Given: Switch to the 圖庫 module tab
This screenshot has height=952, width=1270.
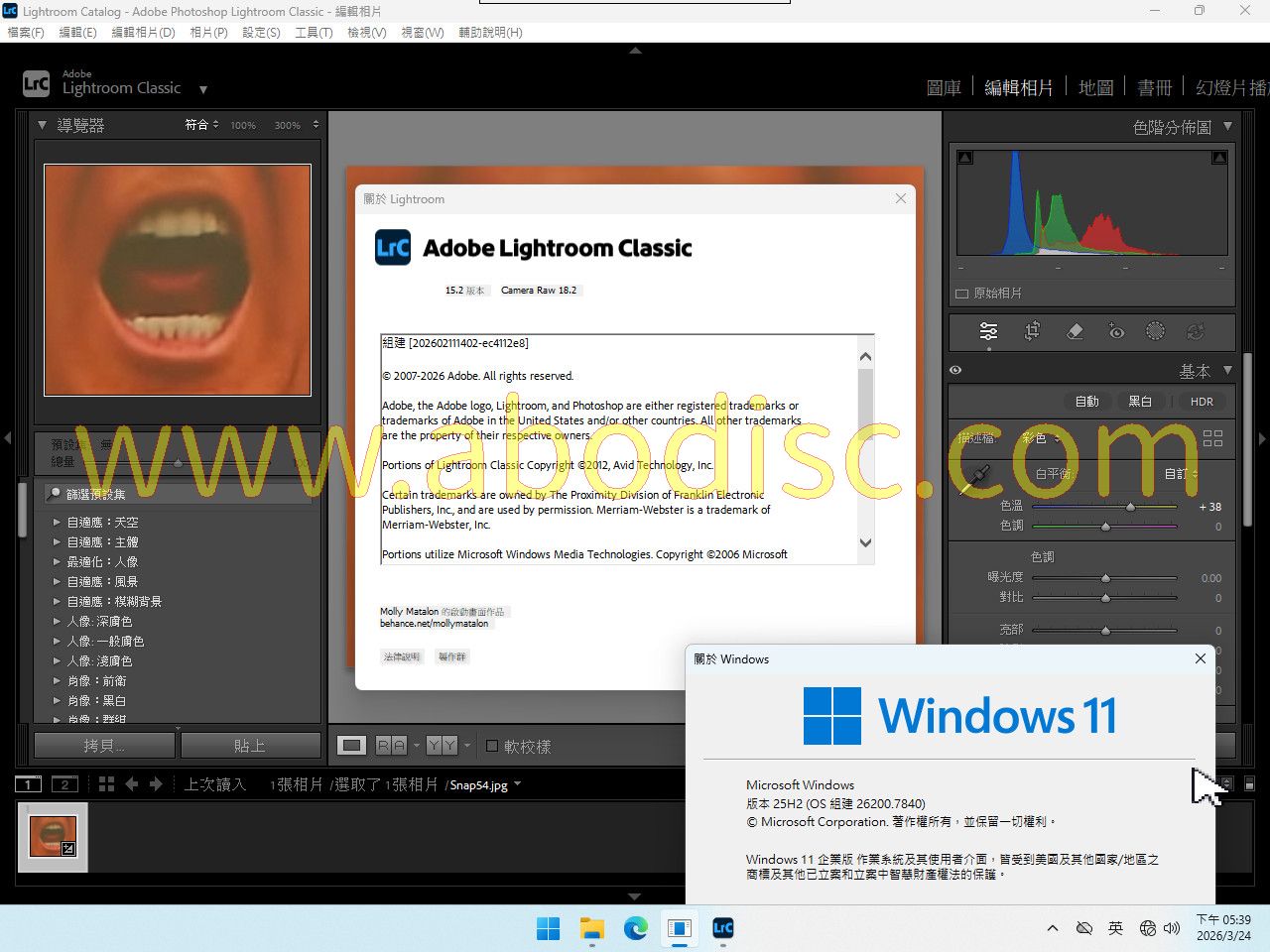Looking at the screenshot, I should [943, 87].
